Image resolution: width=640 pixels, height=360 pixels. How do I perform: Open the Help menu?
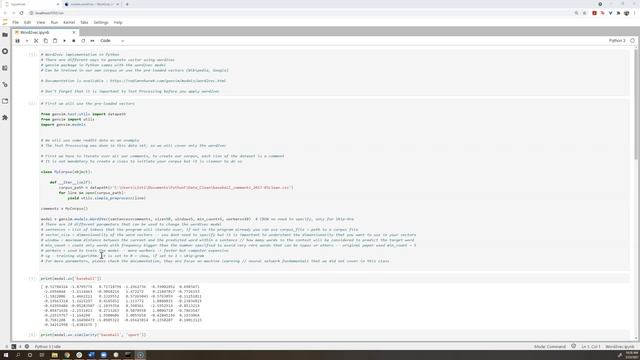pyautogui.click(x=118, y=22)
